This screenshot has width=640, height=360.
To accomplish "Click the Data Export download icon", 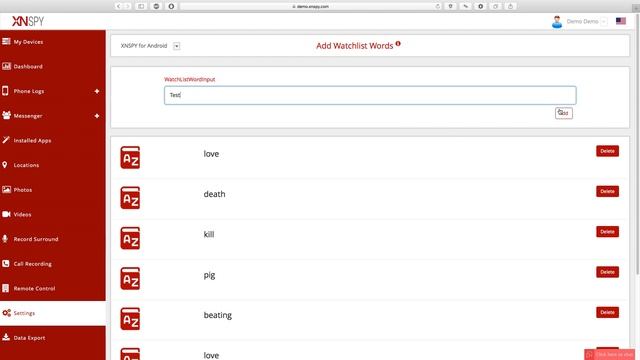I will click(6, 337).
